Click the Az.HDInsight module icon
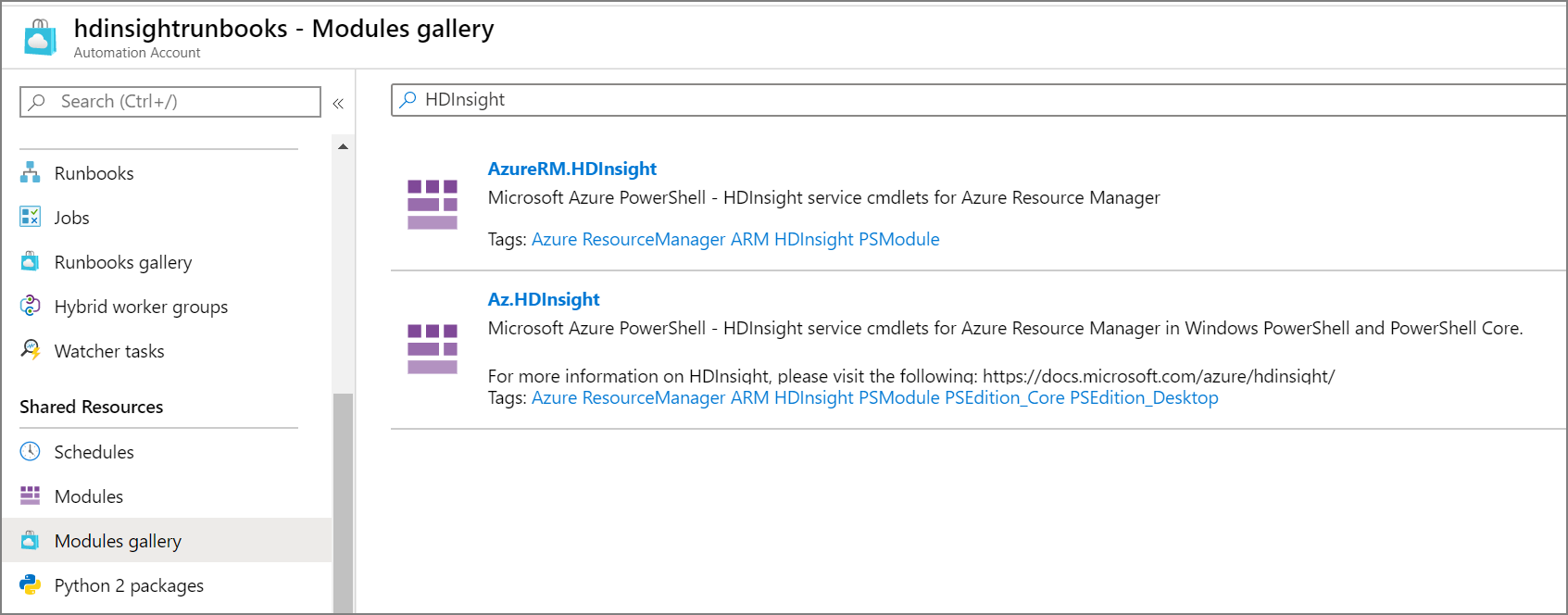The height and width of the screenshot is (615, 1568). (x=433, y=348)
